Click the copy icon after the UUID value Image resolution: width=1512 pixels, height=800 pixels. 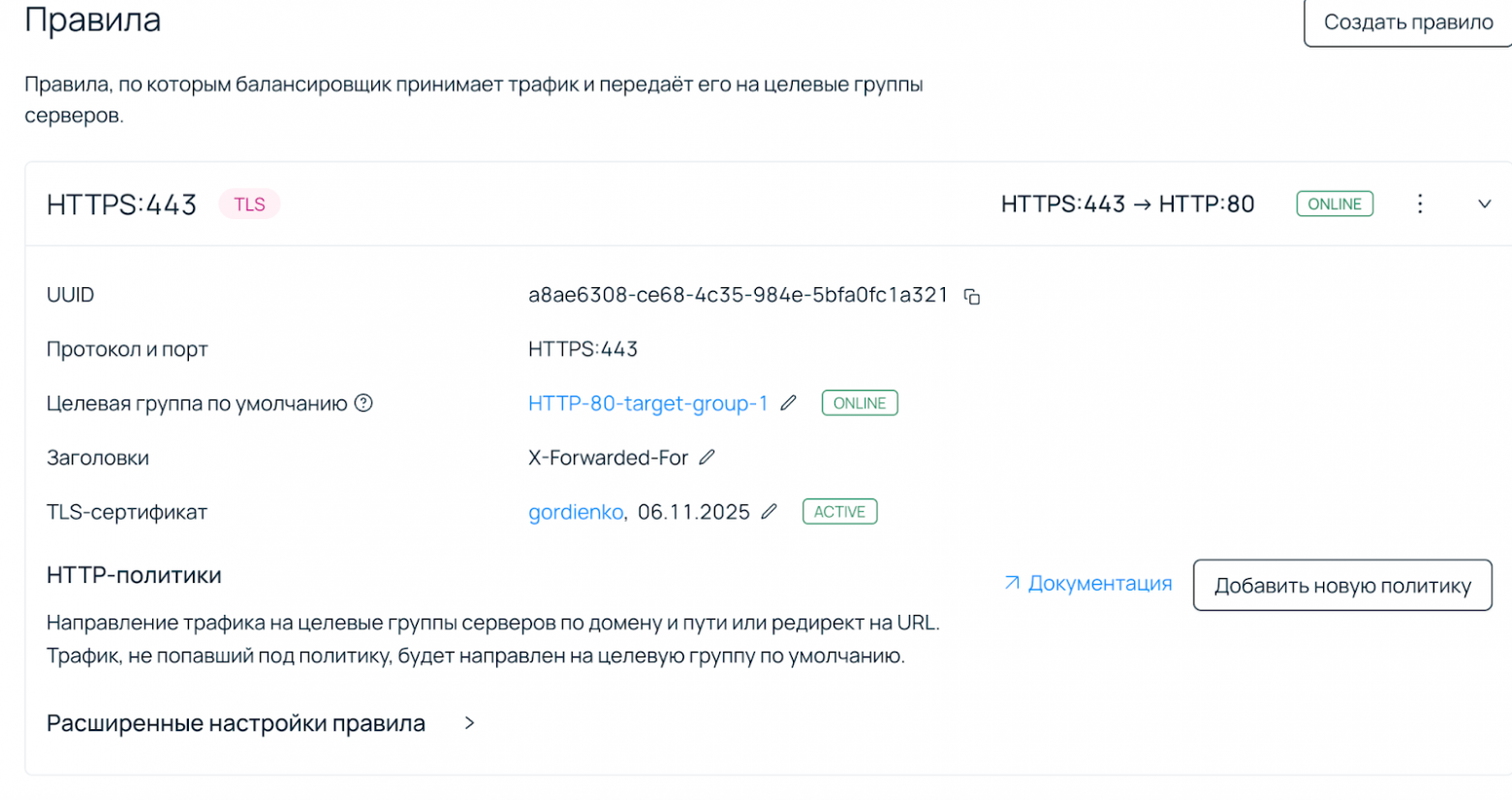[x=972, y=296]
